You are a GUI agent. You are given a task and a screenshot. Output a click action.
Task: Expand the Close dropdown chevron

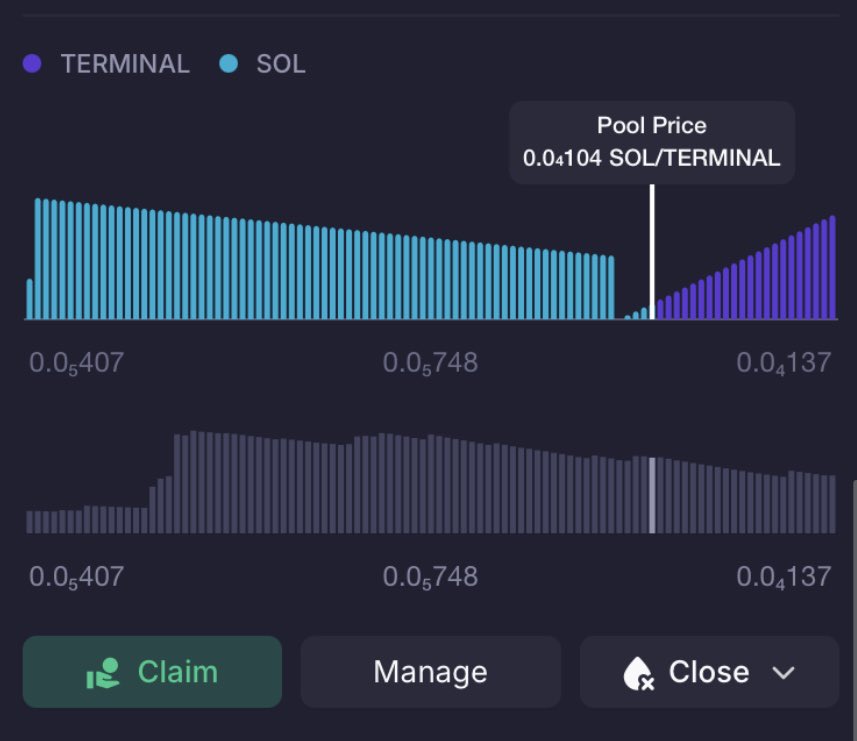point(783,673)
